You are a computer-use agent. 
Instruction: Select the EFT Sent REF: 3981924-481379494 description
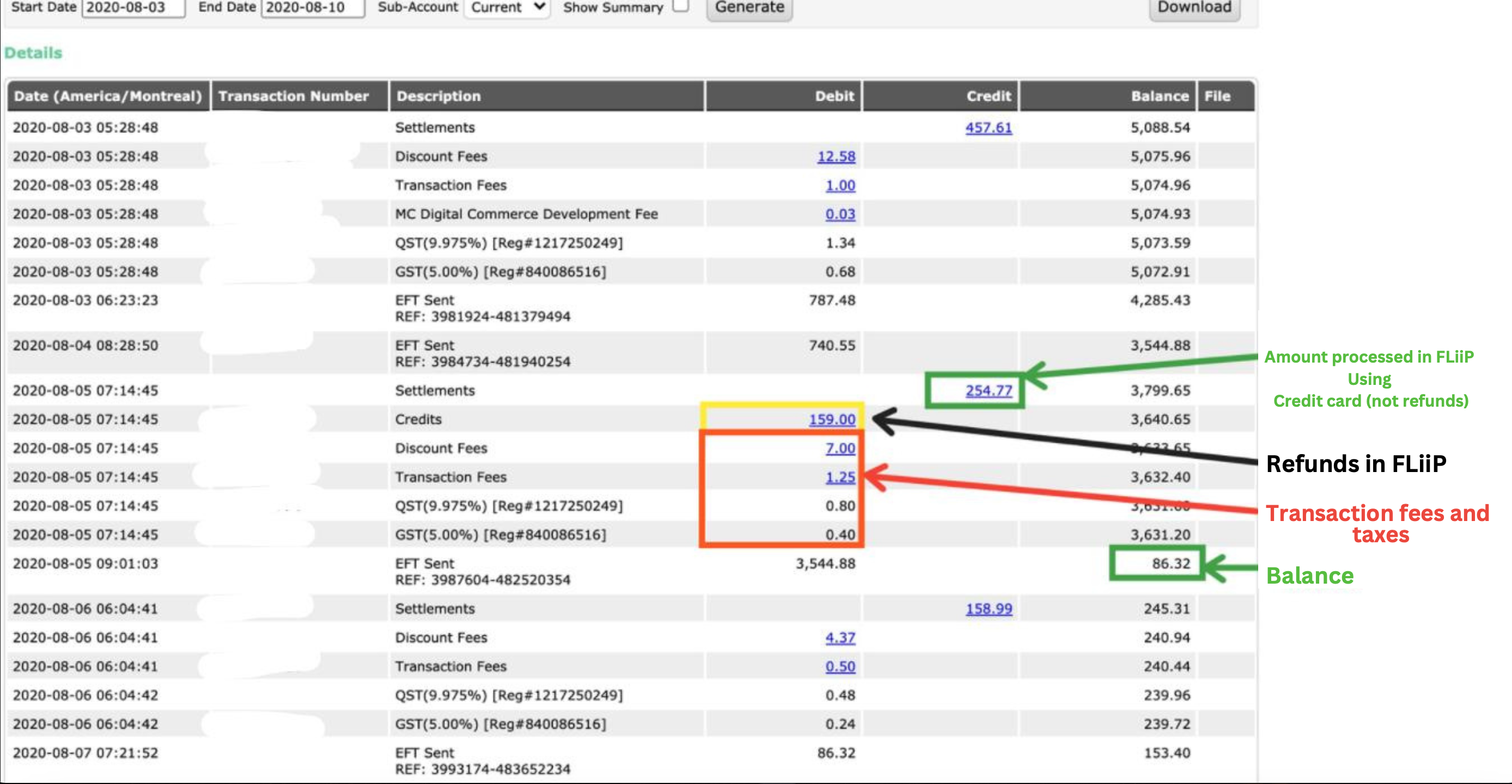pyautogui.click(x=483, y=308)
